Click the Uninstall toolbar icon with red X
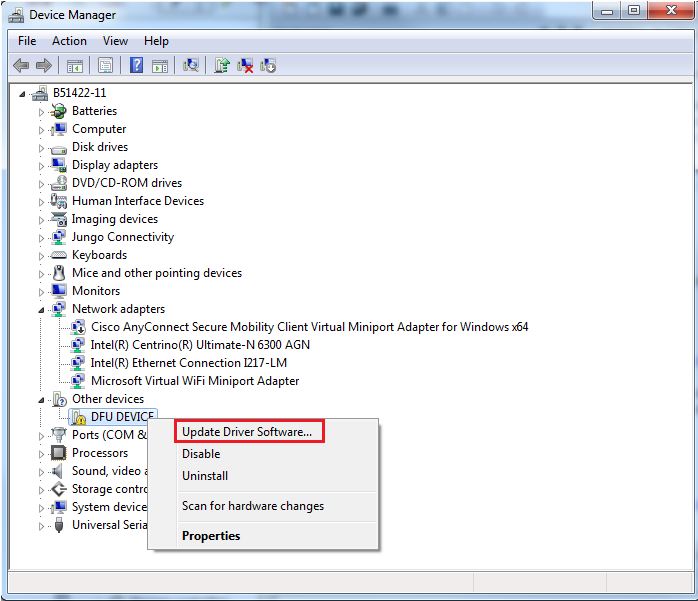 pyautogui.click(x=245, y=66)
